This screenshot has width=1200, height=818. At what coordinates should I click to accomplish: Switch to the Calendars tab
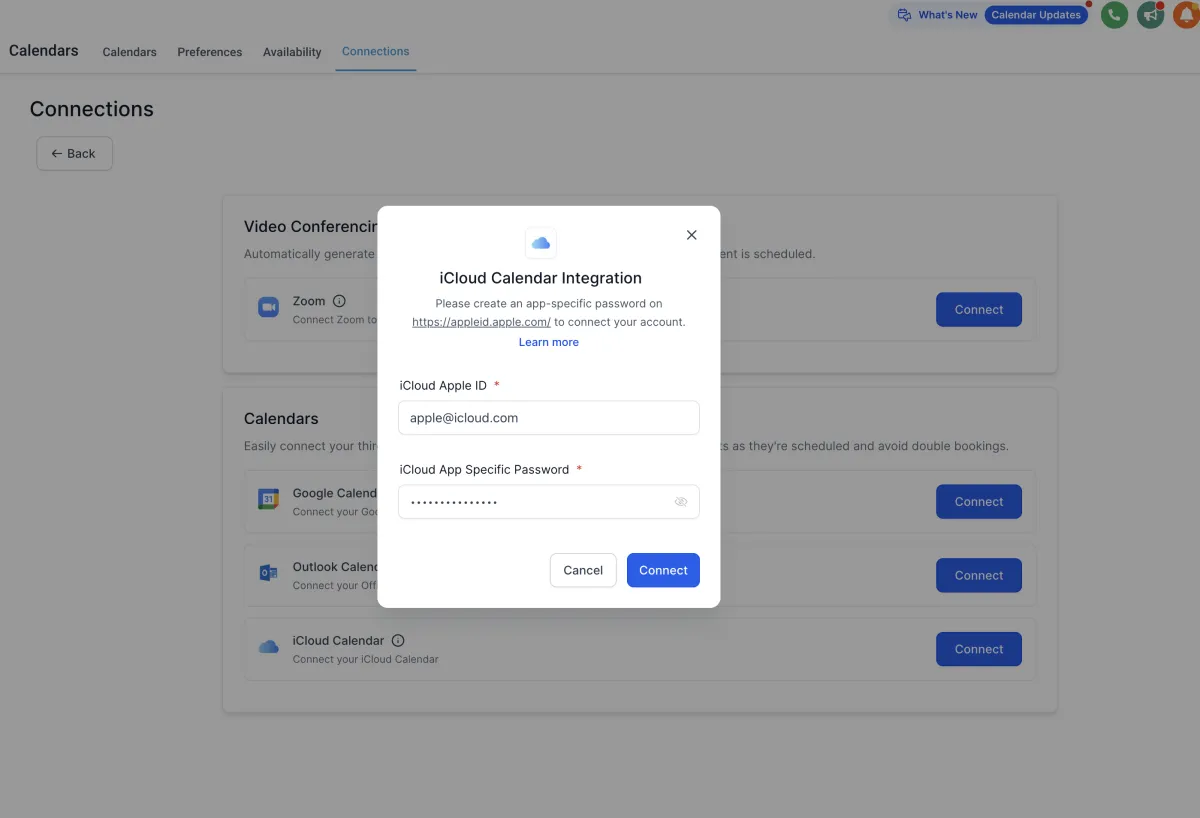pyautogui.click(x=129, y=52)
